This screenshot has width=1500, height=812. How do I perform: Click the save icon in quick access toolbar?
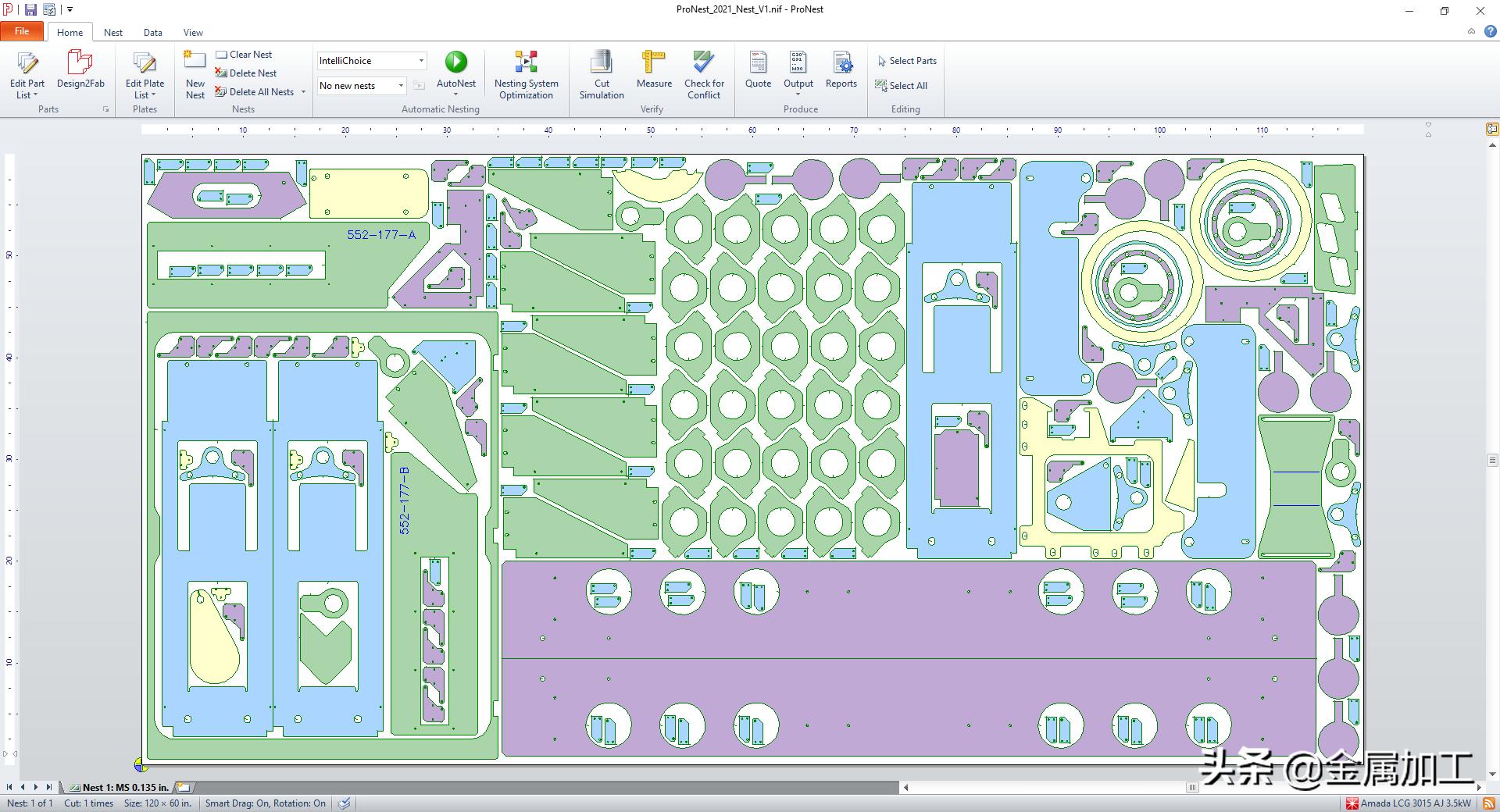click(30, 10)
